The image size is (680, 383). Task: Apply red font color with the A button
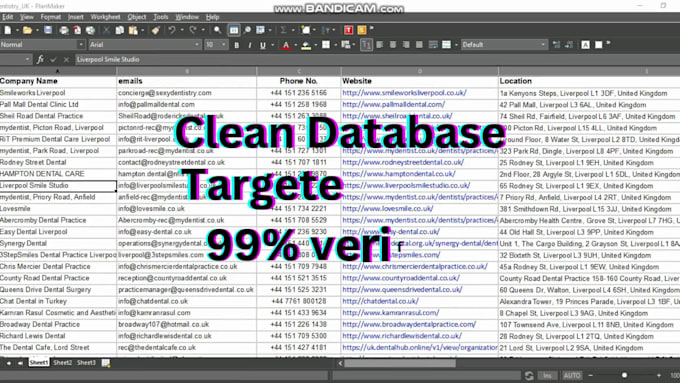click(286, 45)
